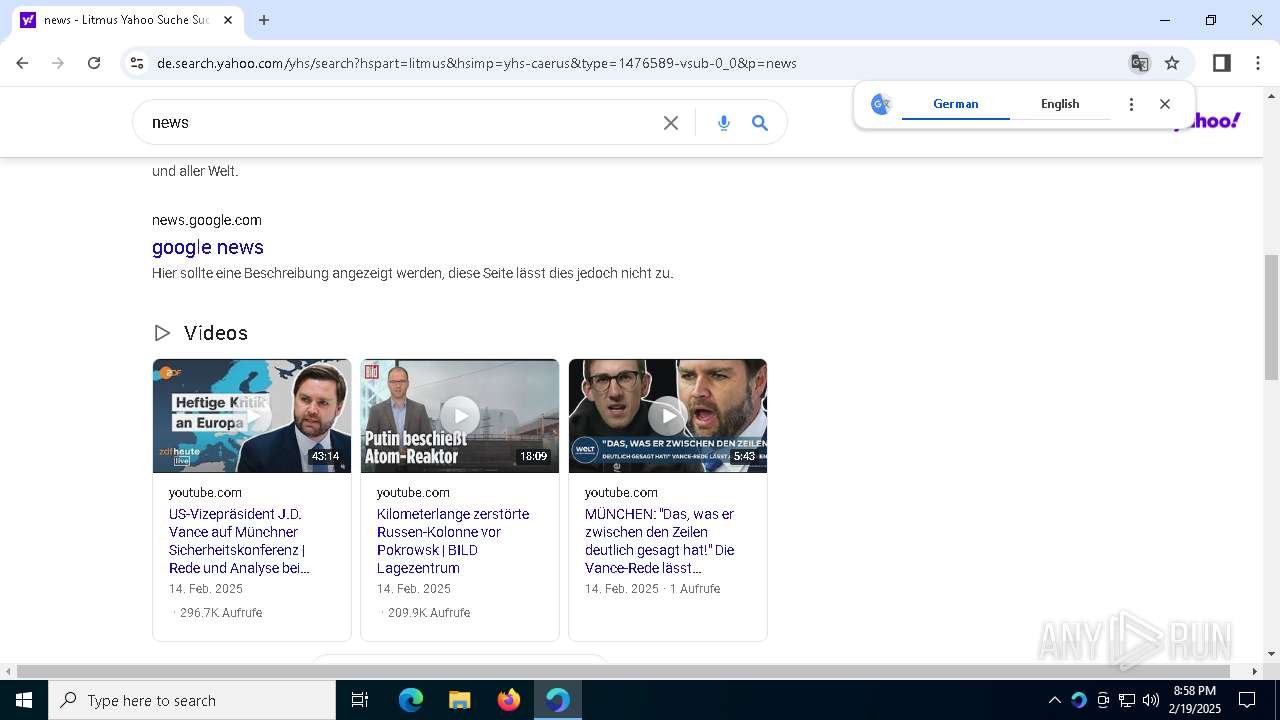Click the search field containing news

(x=400, y=123)
